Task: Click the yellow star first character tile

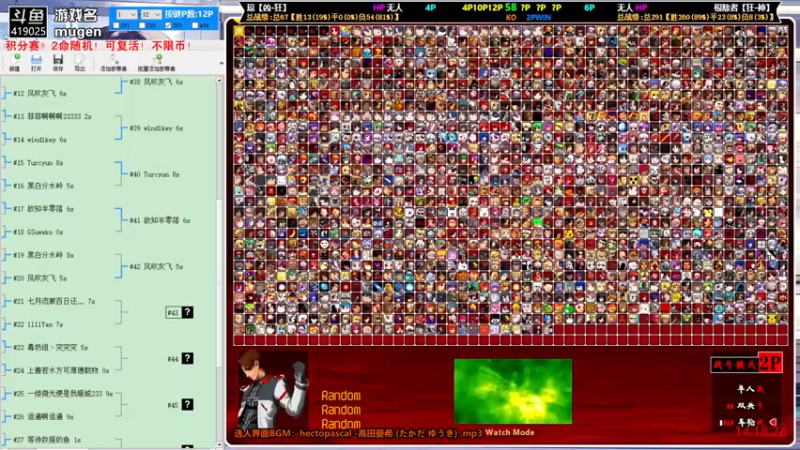Action: point(239,31)
